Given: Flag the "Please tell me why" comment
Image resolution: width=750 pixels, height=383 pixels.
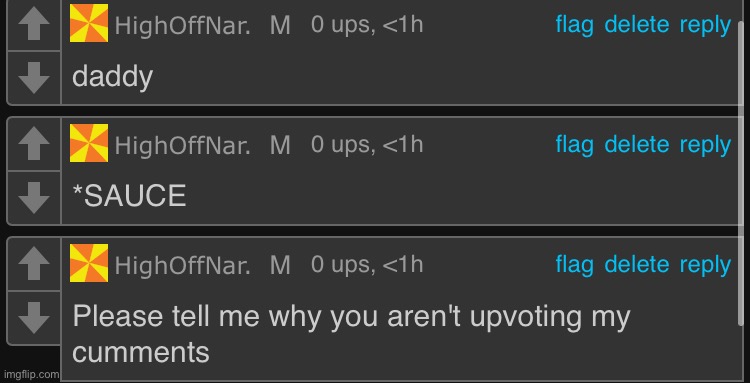Looking at the screenshot, I should click(x=574, y=265).
